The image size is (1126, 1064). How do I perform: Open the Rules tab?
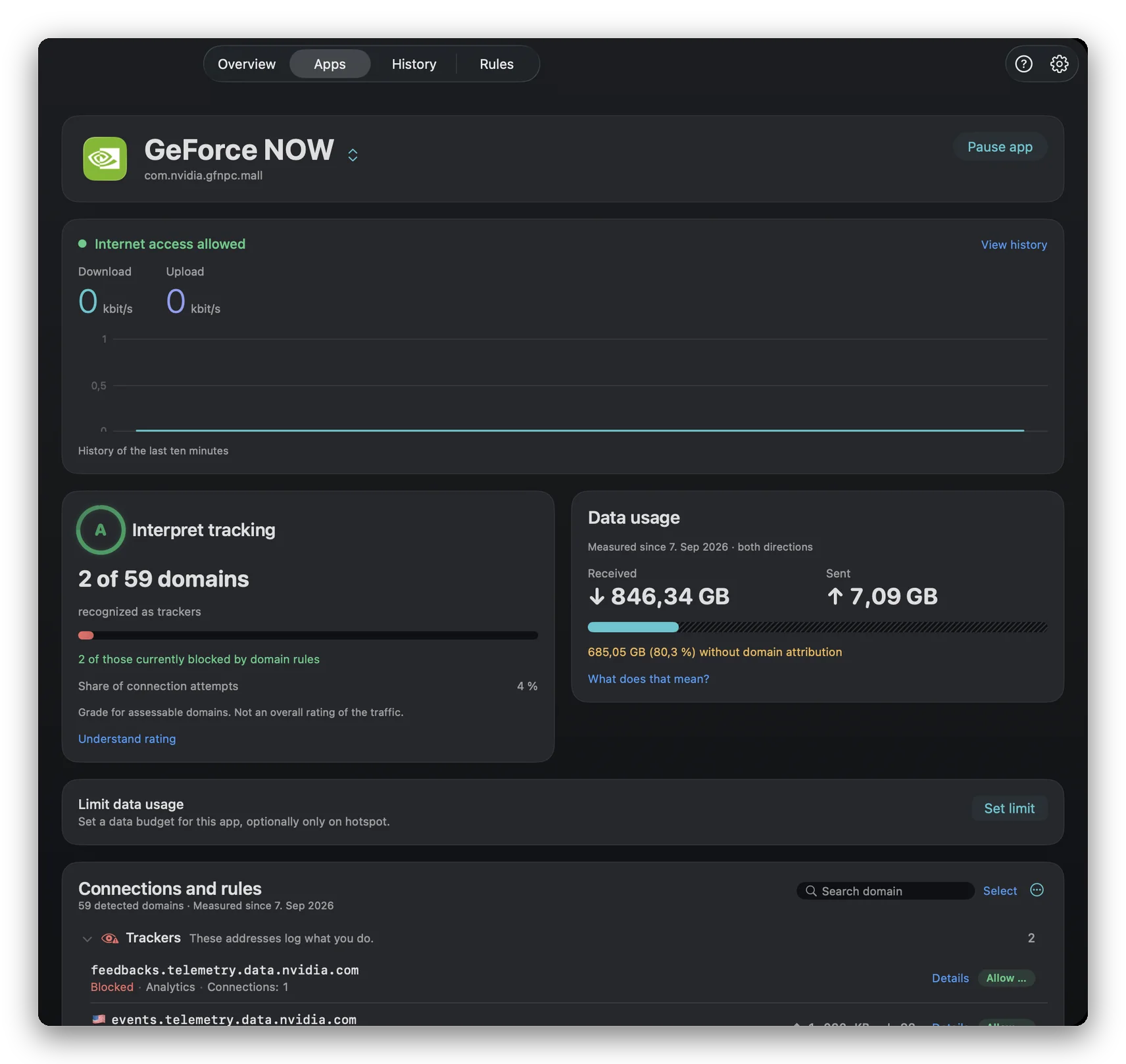point(497,64)
